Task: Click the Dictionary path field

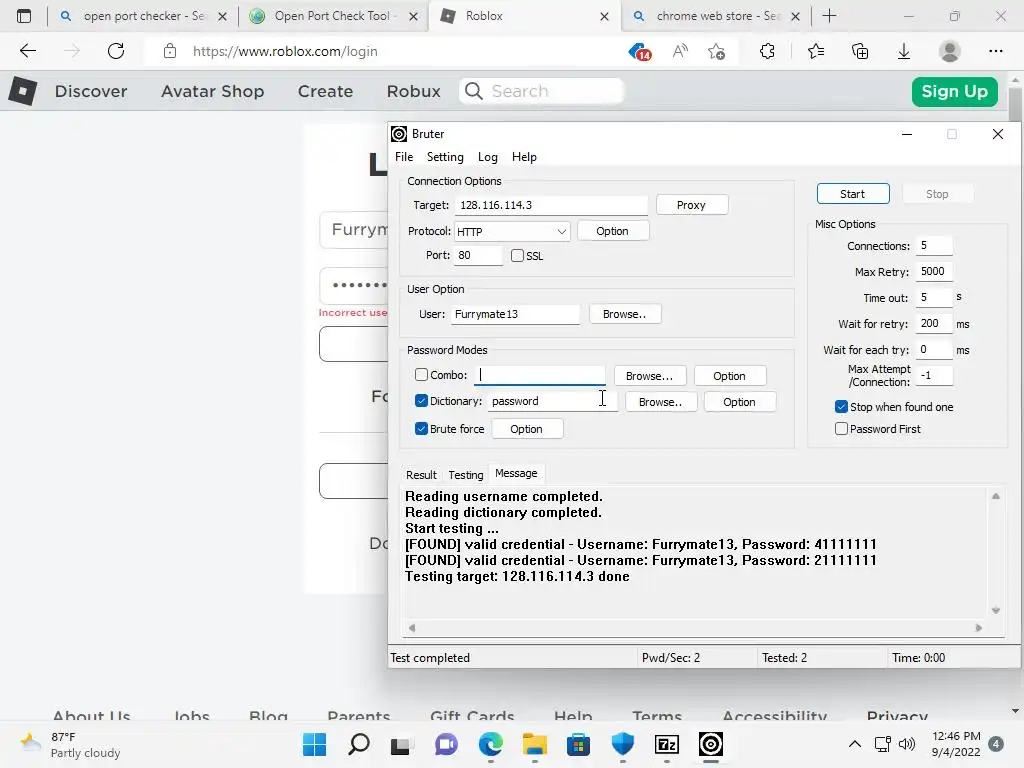Action: [x=552, y=401]
